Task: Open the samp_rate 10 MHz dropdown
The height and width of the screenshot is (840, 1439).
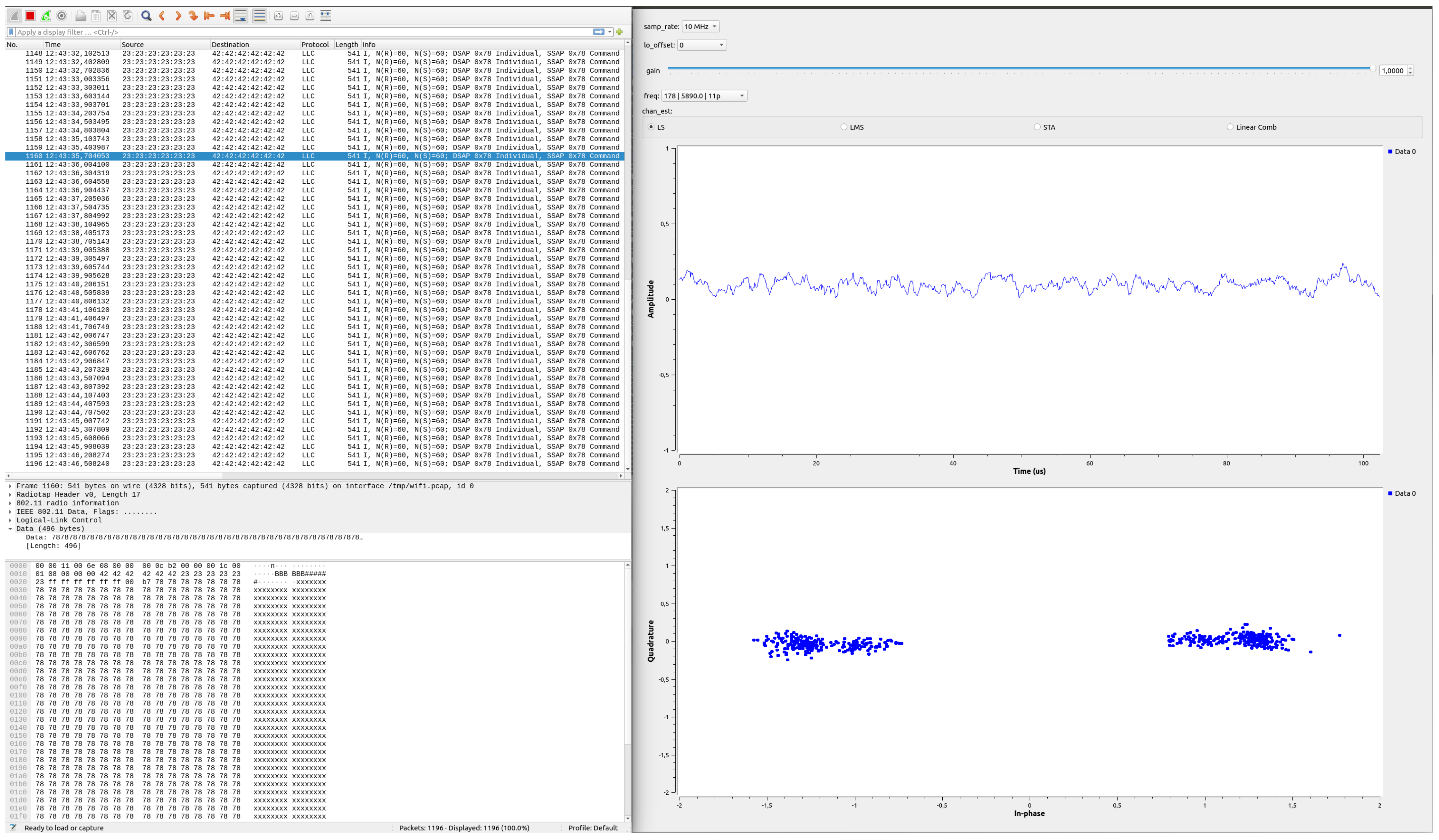Action: click(701, 26)
